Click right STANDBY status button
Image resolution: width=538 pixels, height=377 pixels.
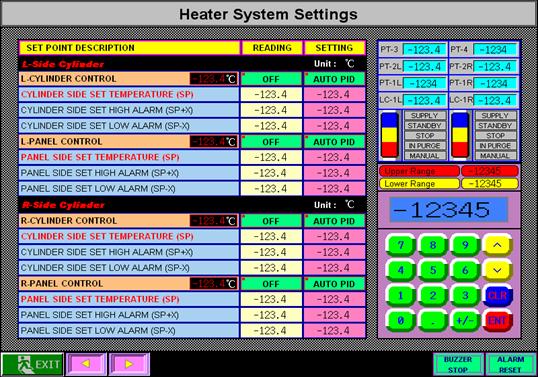(x=495, y=126)
